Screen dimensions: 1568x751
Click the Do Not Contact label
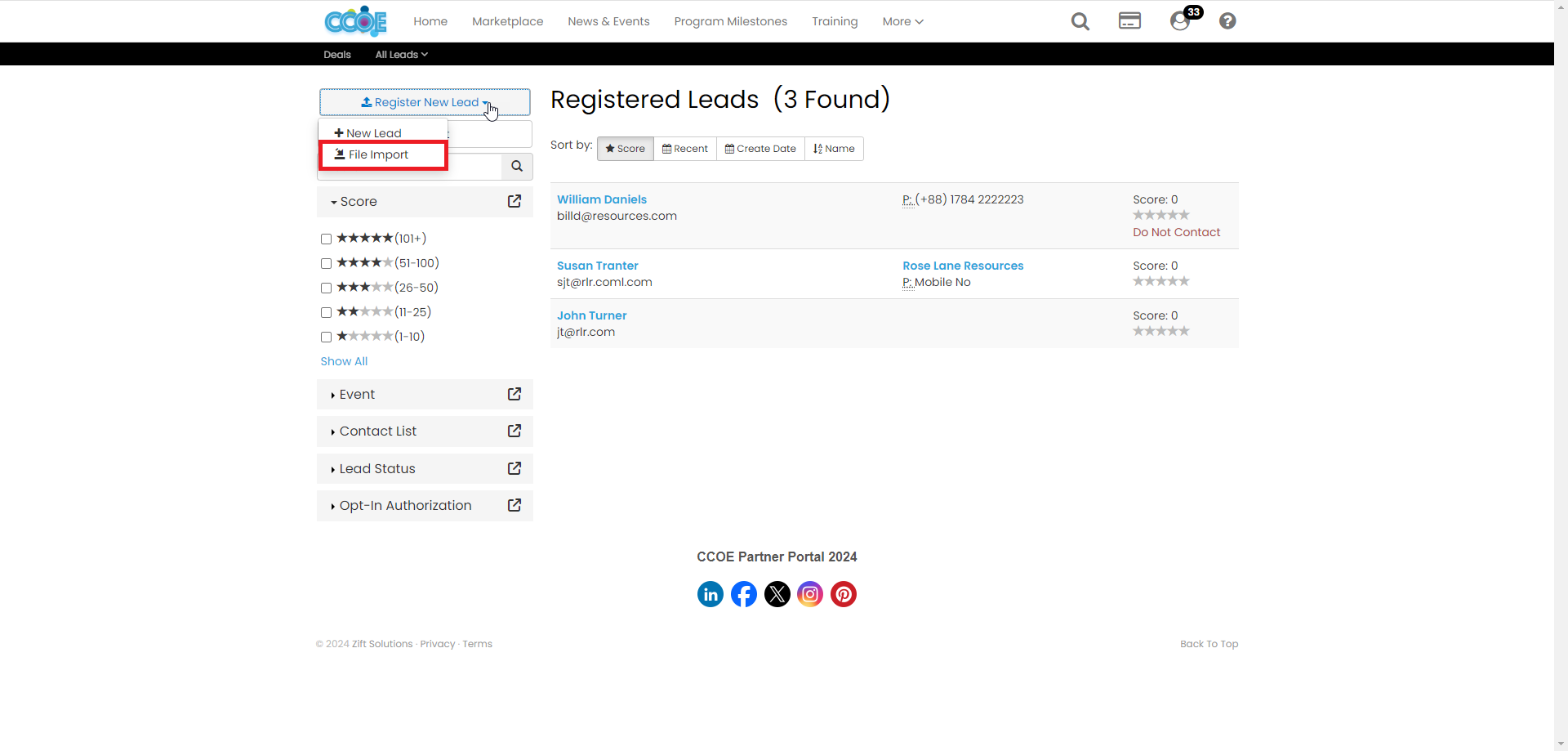point(1177,232)
